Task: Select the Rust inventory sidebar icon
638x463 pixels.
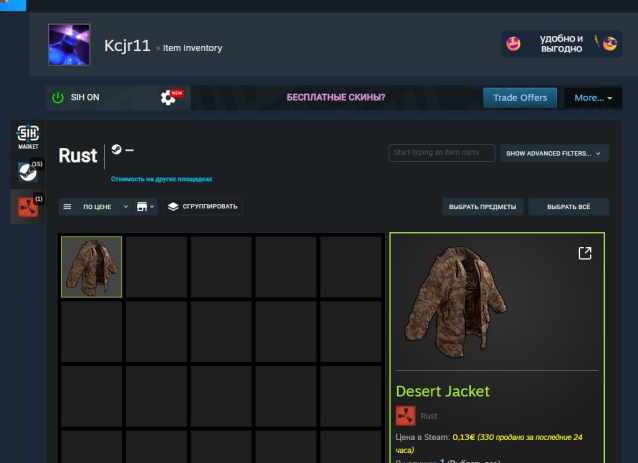Action: coord(28,207)
